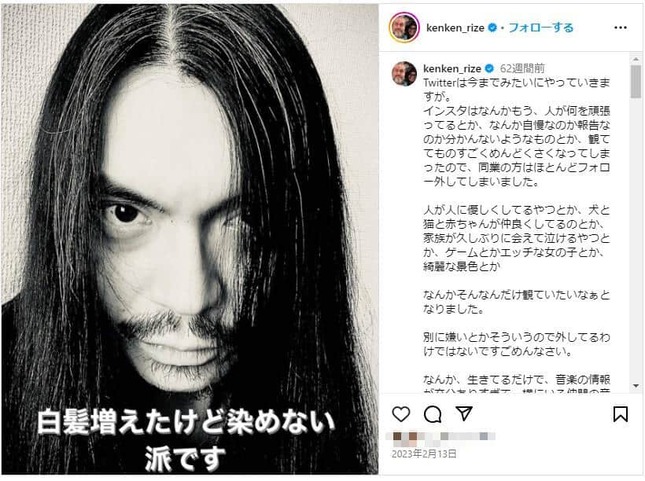Click the caption author's small profile avatar
The image size is (645, 481).
point(404,74)
